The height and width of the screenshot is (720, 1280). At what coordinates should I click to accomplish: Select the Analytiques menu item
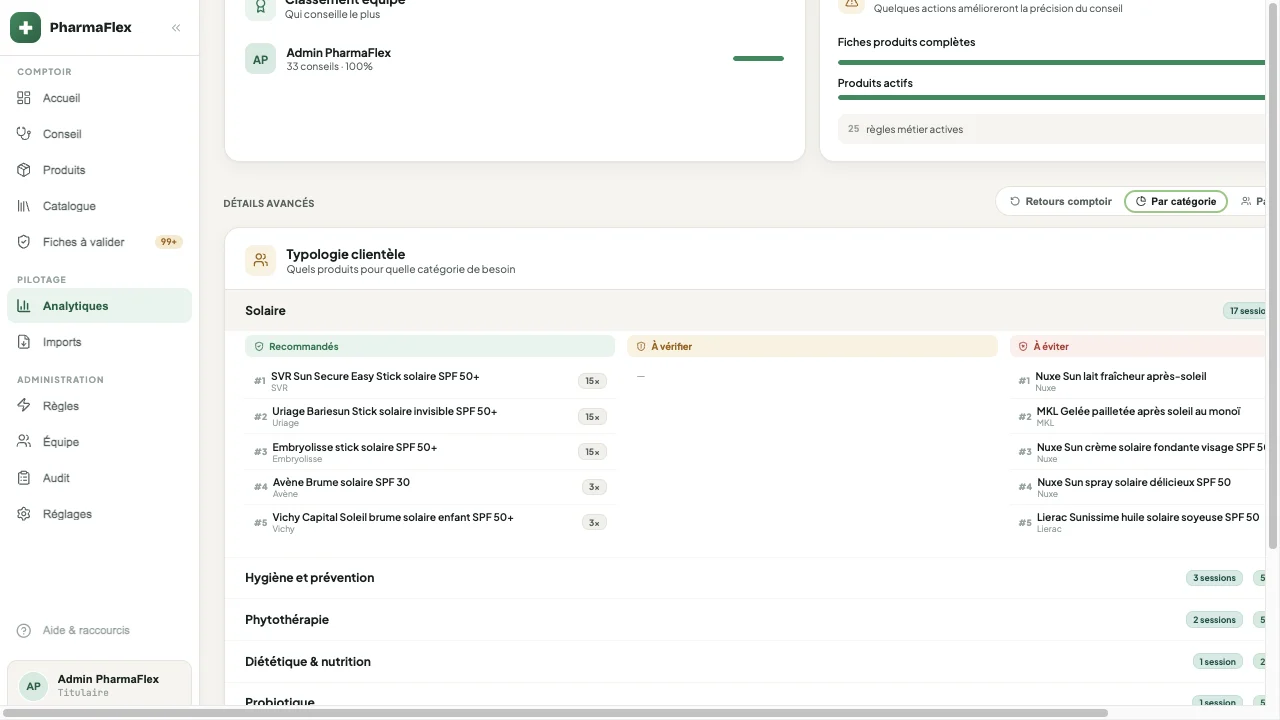99,306
